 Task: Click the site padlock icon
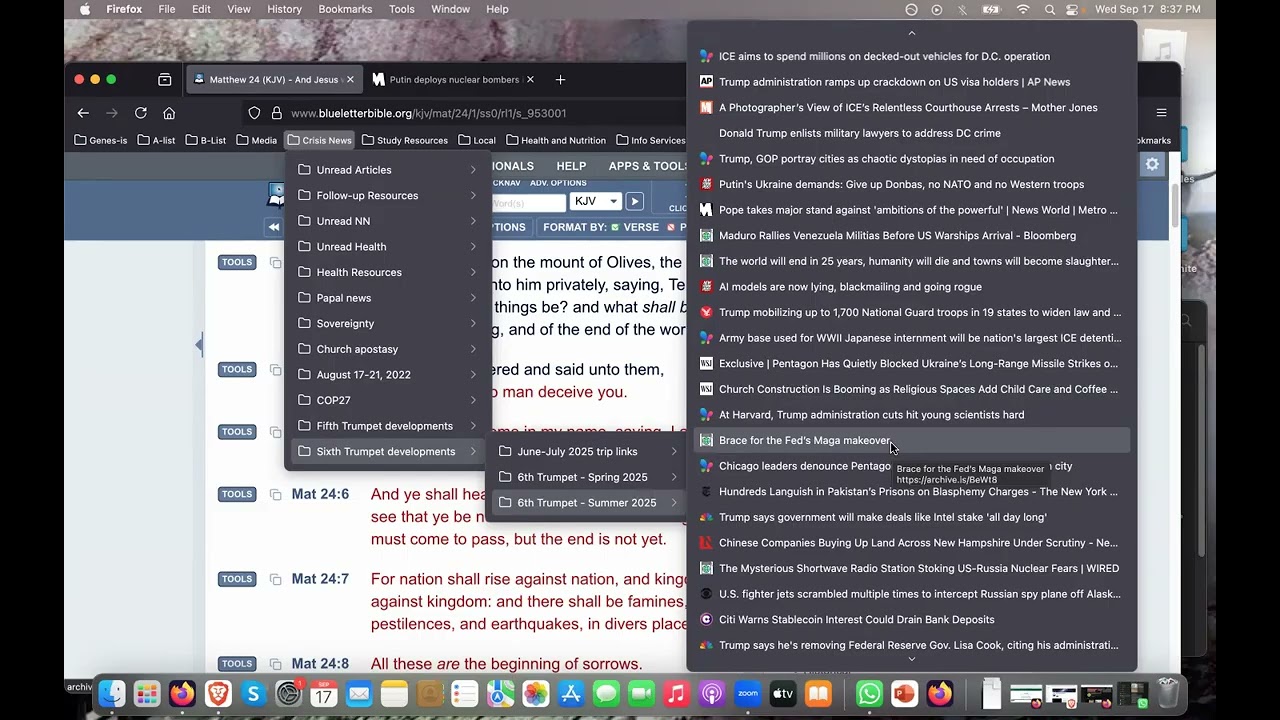(277, 113)
